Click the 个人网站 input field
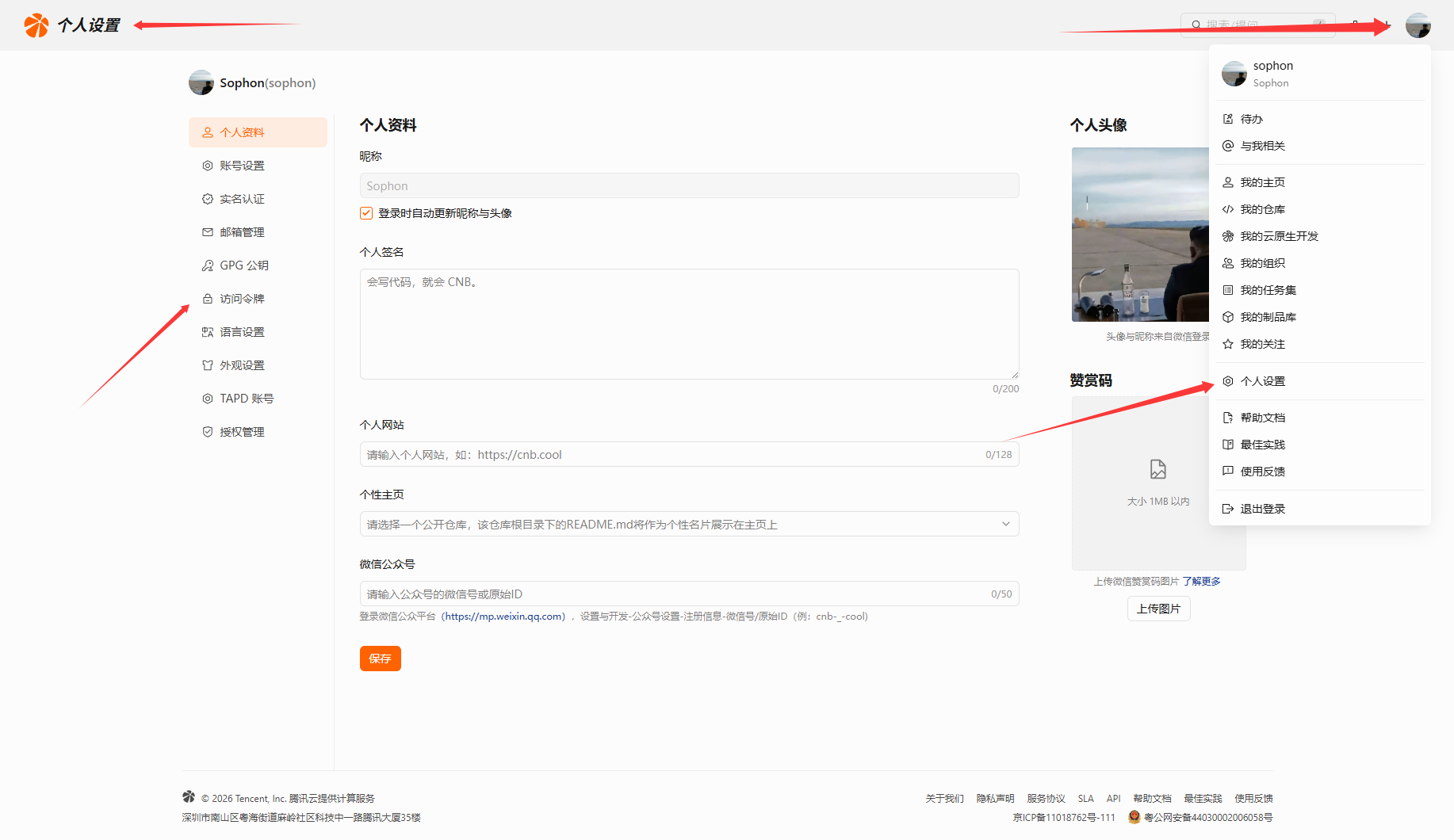1454x840 pixels. click(x=670, y=455)
